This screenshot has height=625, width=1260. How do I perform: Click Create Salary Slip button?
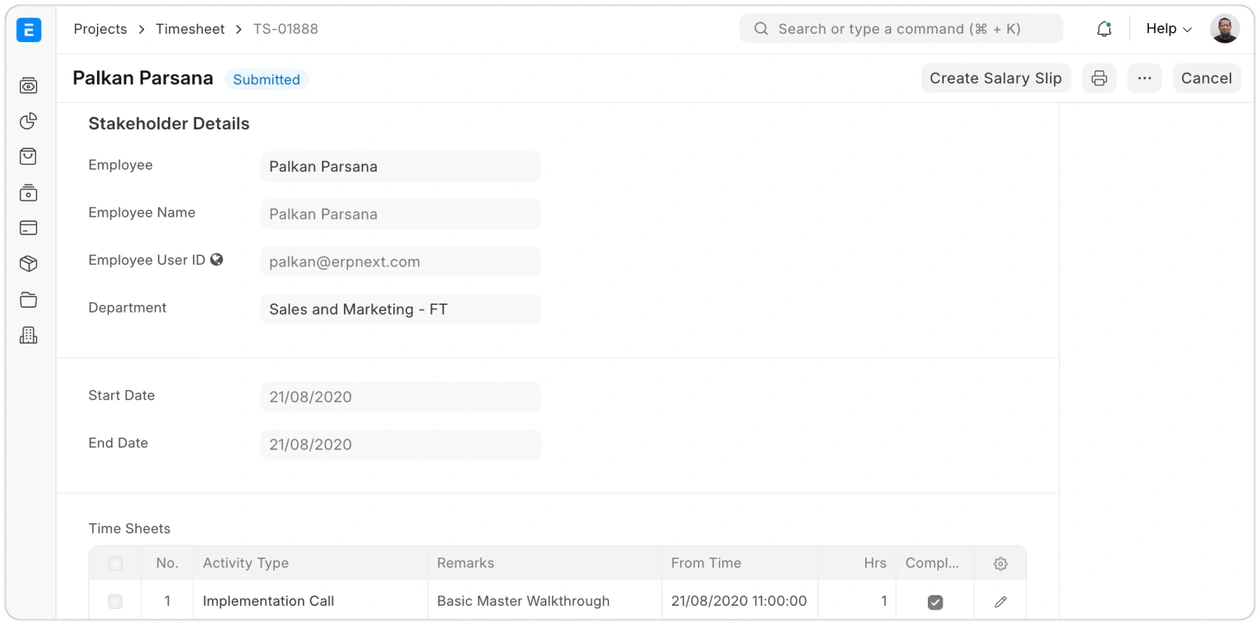[995, 78]
